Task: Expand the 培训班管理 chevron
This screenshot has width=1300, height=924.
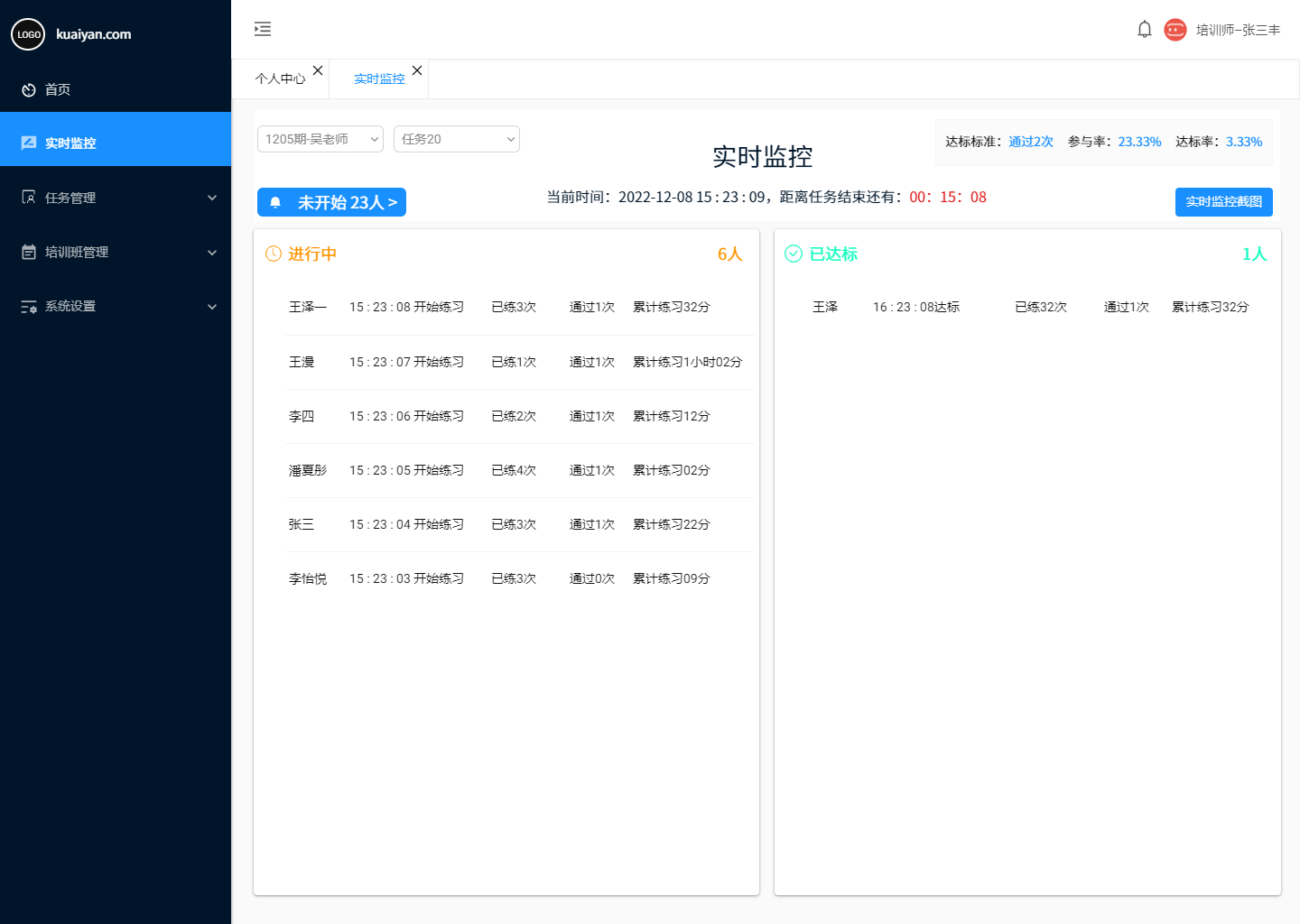Action: (212, 253)
